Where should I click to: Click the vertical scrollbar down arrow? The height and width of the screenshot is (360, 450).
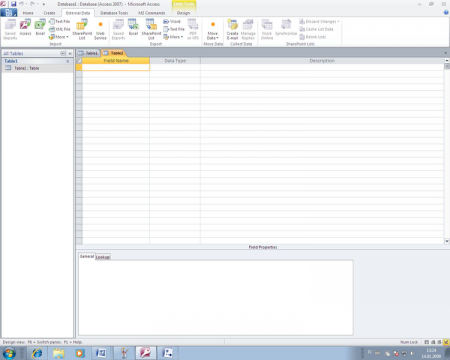(x=447, y=241)
